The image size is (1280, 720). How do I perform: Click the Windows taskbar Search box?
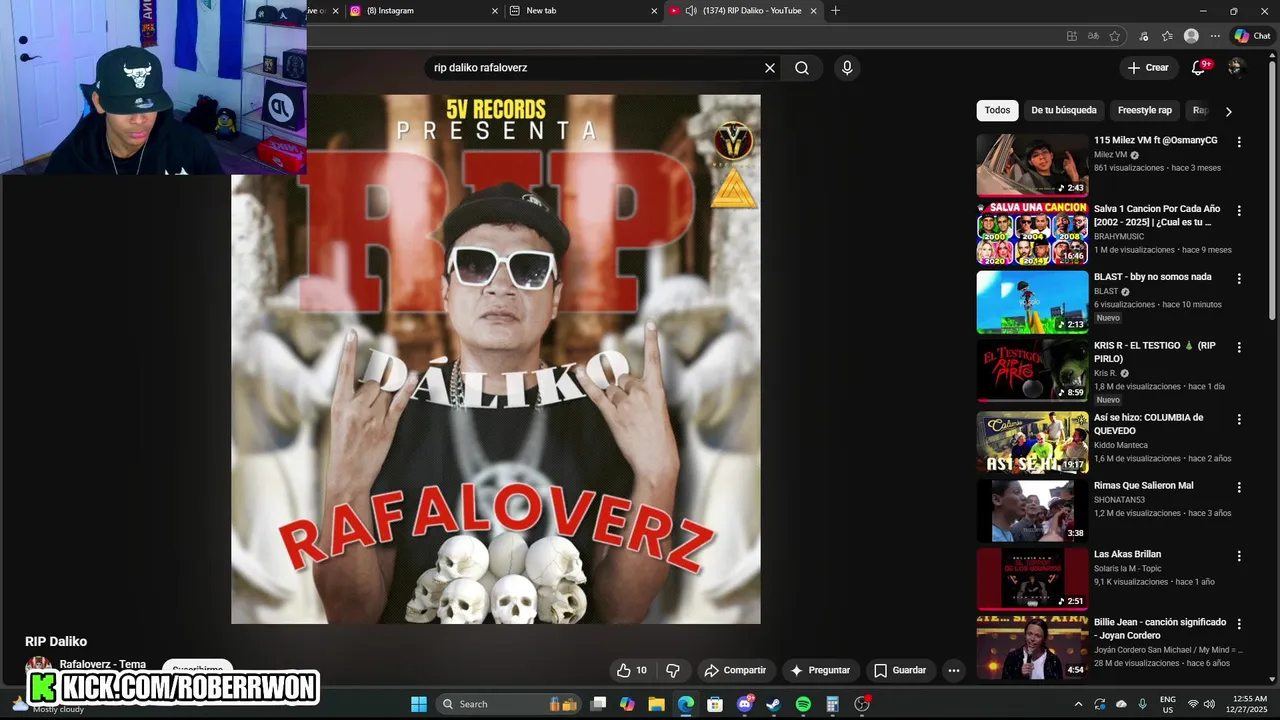(x=506, y=704)
